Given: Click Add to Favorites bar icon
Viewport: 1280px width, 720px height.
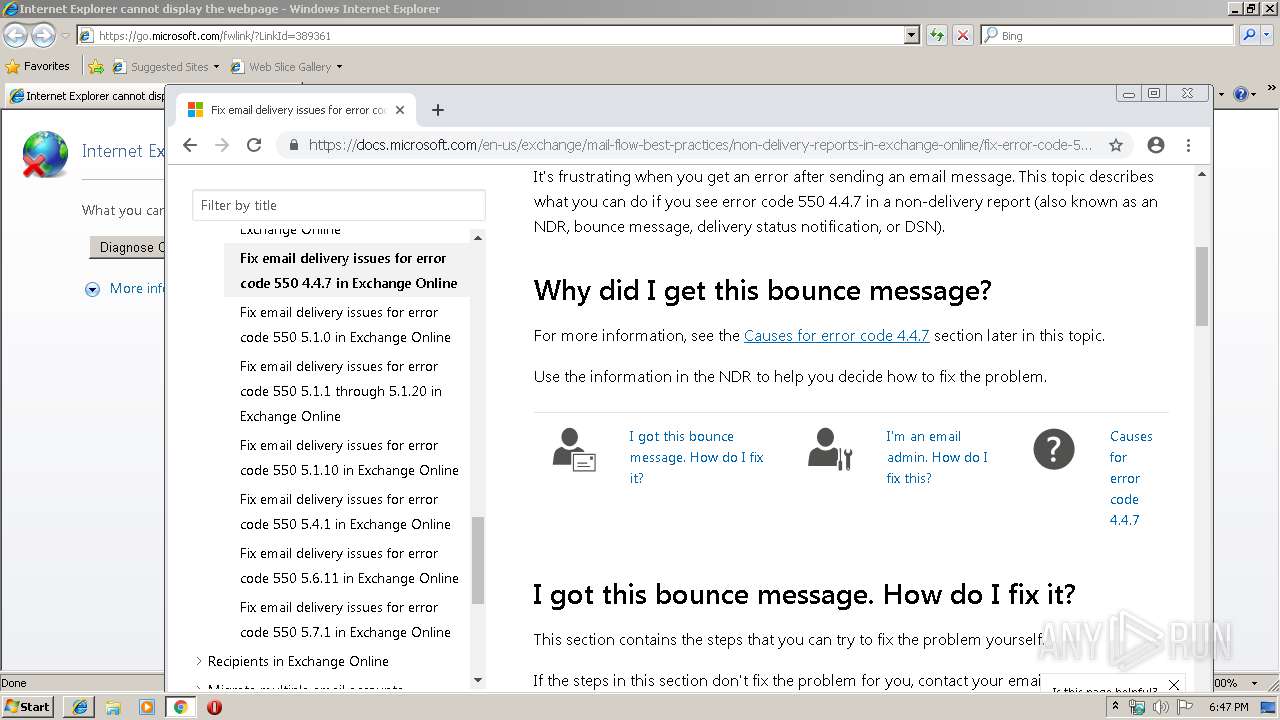Looking at the screenshot, I should pos(96,67).
